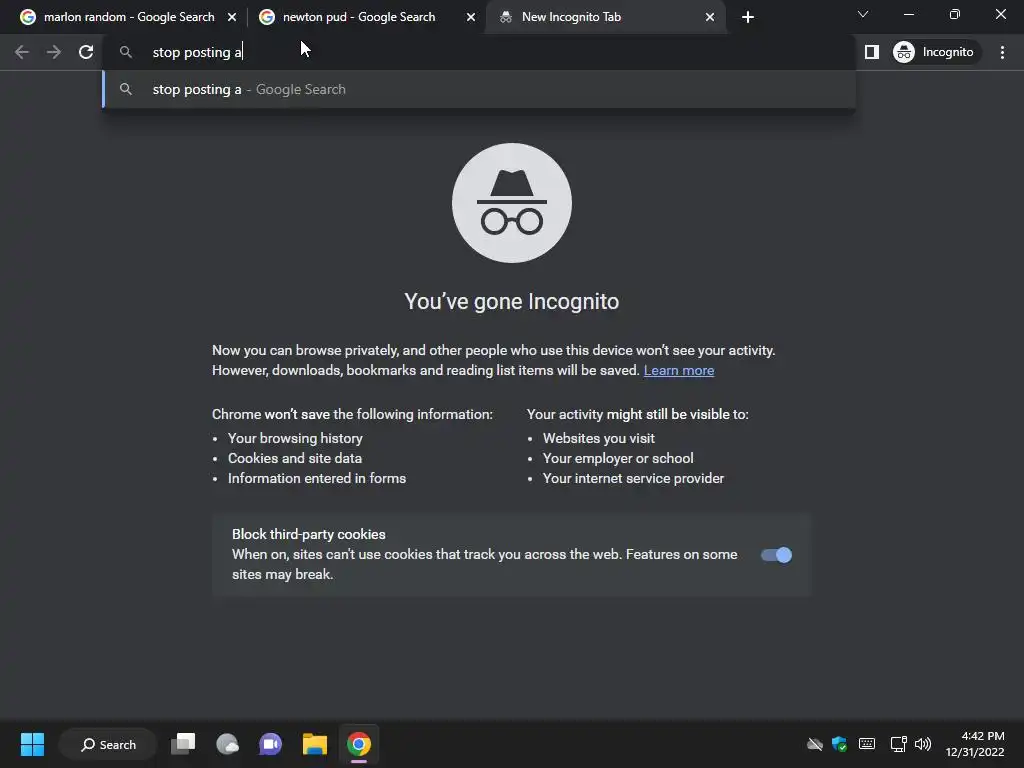The width and height of the screenshot is (1024, 768).
Task: Open the Windows Start menu
Action: [32, 744]
